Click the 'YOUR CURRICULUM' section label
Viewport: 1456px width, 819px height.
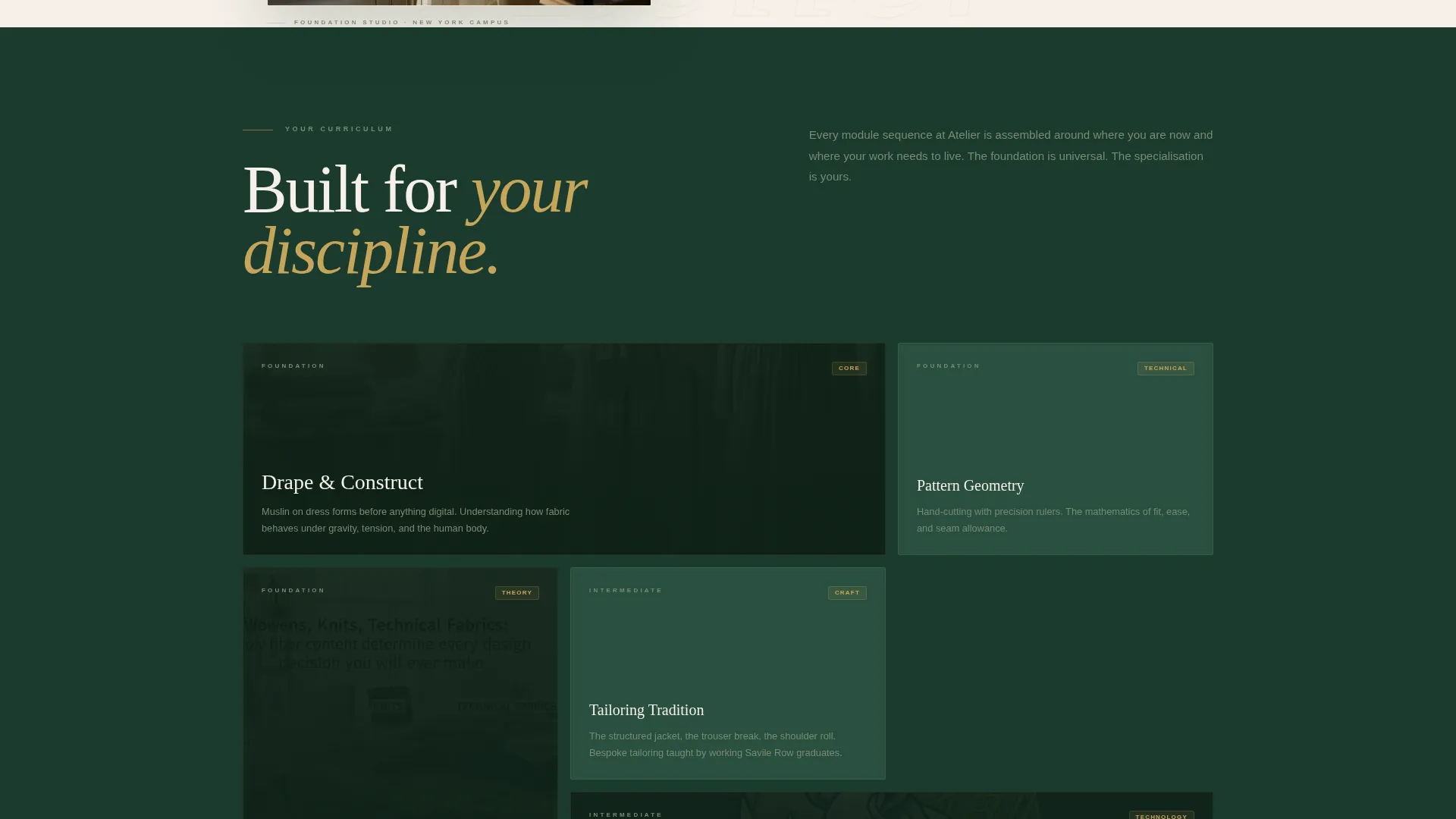[339, 129]
